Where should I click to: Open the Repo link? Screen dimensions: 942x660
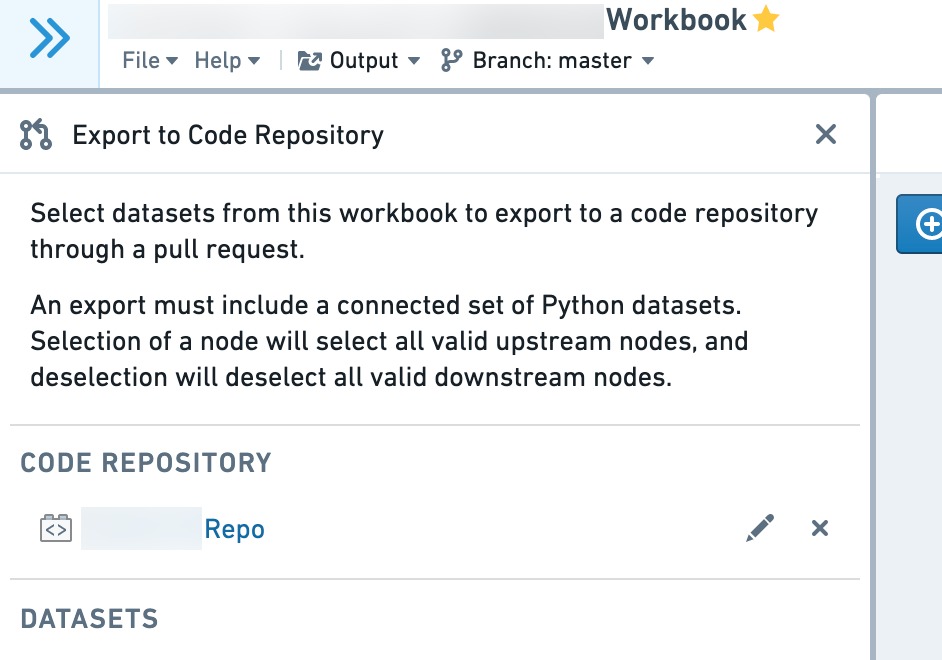tap(234, 529)
